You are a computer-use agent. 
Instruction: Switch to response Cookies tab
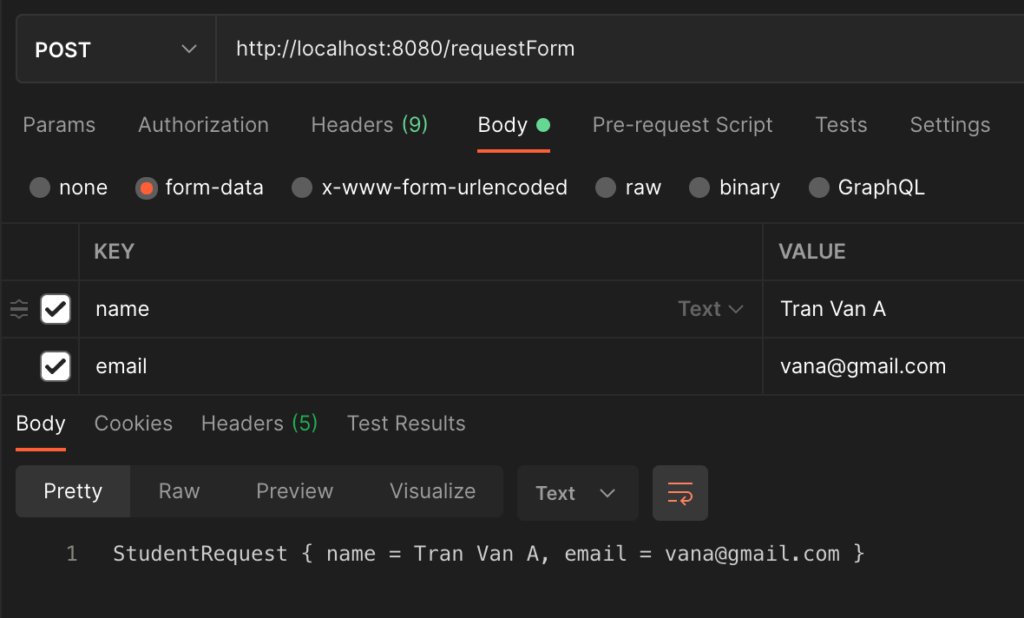click(x=133, y=423)
